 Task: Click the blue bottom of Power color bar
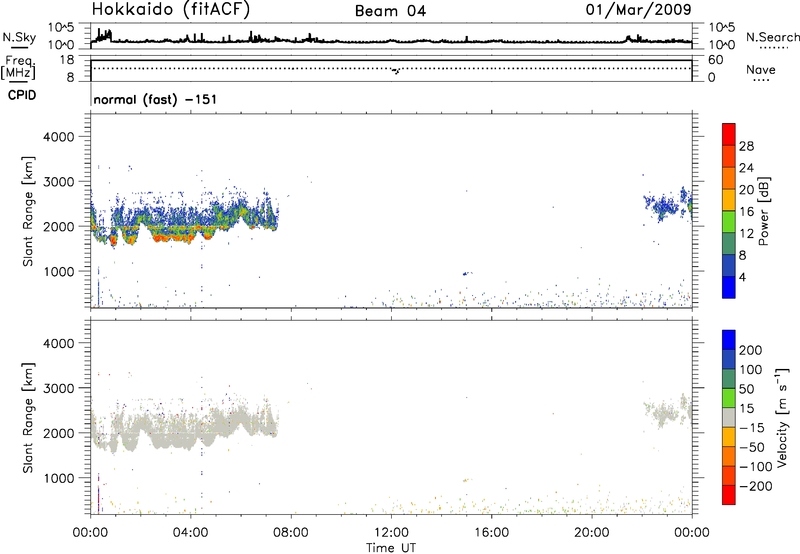[729, 287]
